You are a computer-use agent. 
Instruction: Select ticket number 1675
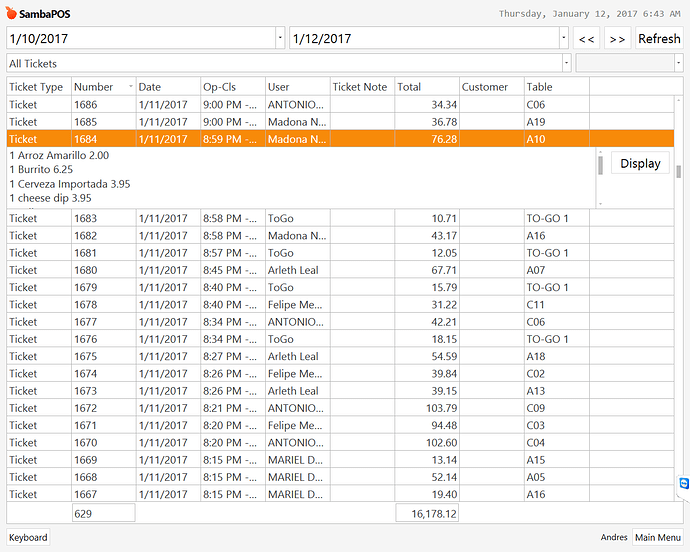85,356
